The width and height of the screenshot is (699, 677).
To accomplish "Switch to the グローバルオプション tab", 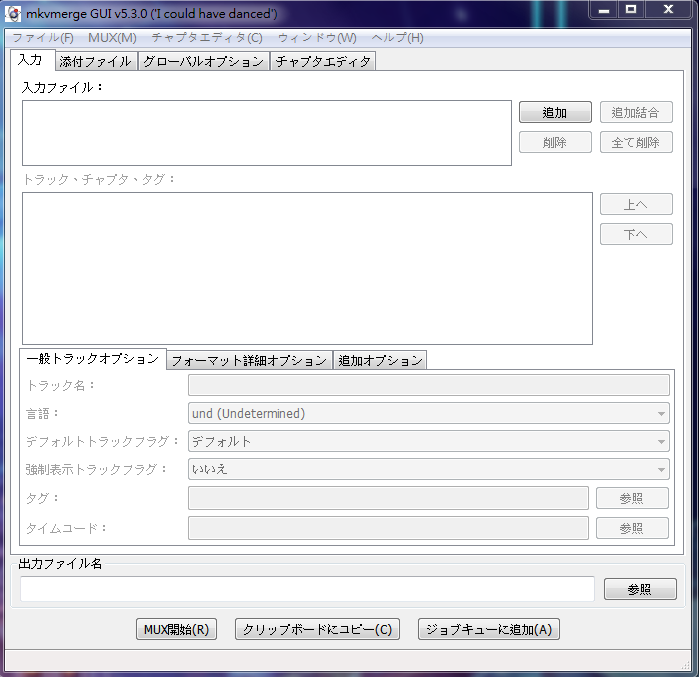I will tap(204, 62).
